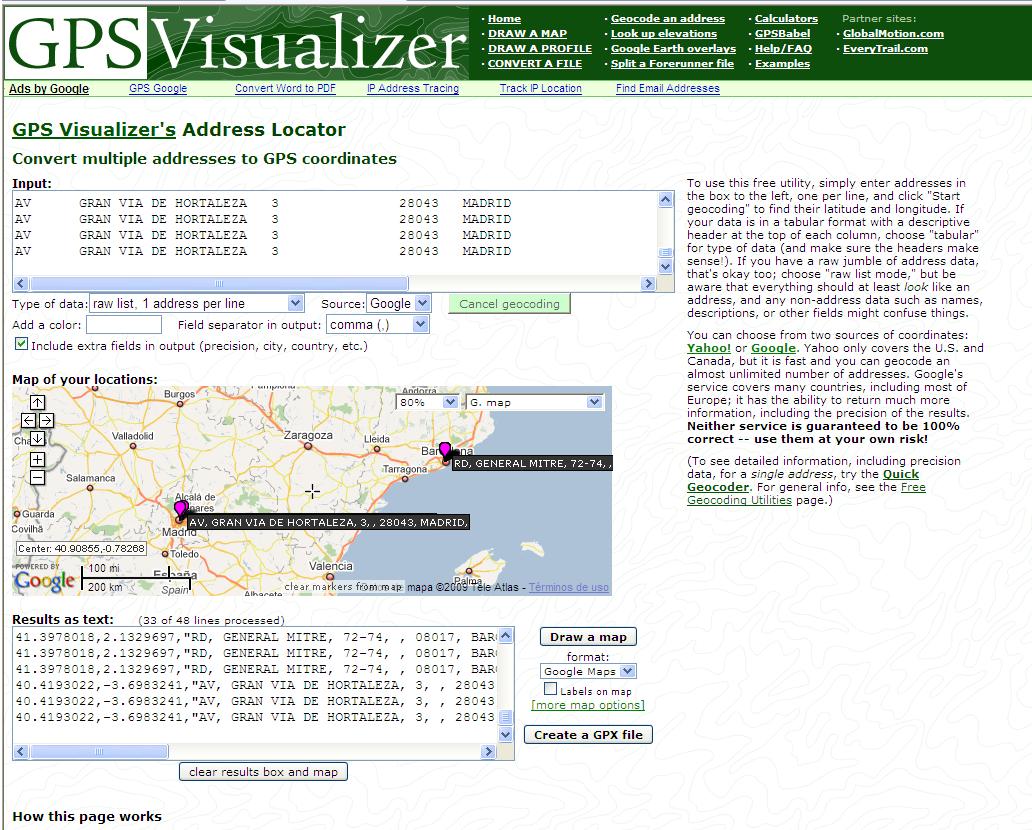
Task: Open the Type of data dropdown
Action: 196,303
